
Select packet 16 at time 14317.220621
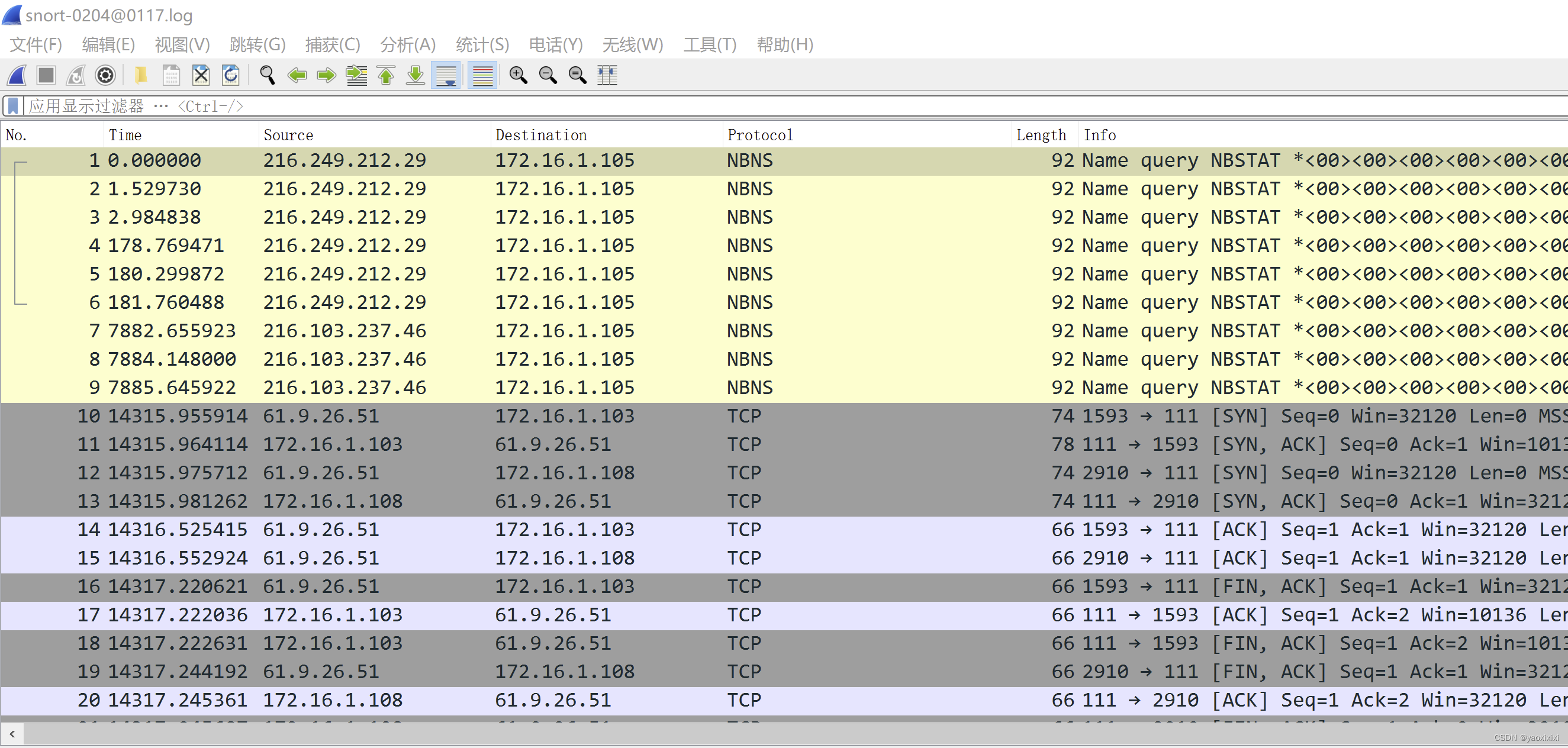point(784,586)
